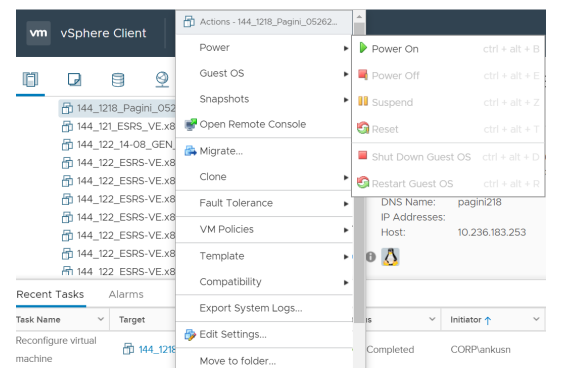Expand the Guest OS submenu arrow
This screenshot has height=386, width=570.
[x=346, y=74]
